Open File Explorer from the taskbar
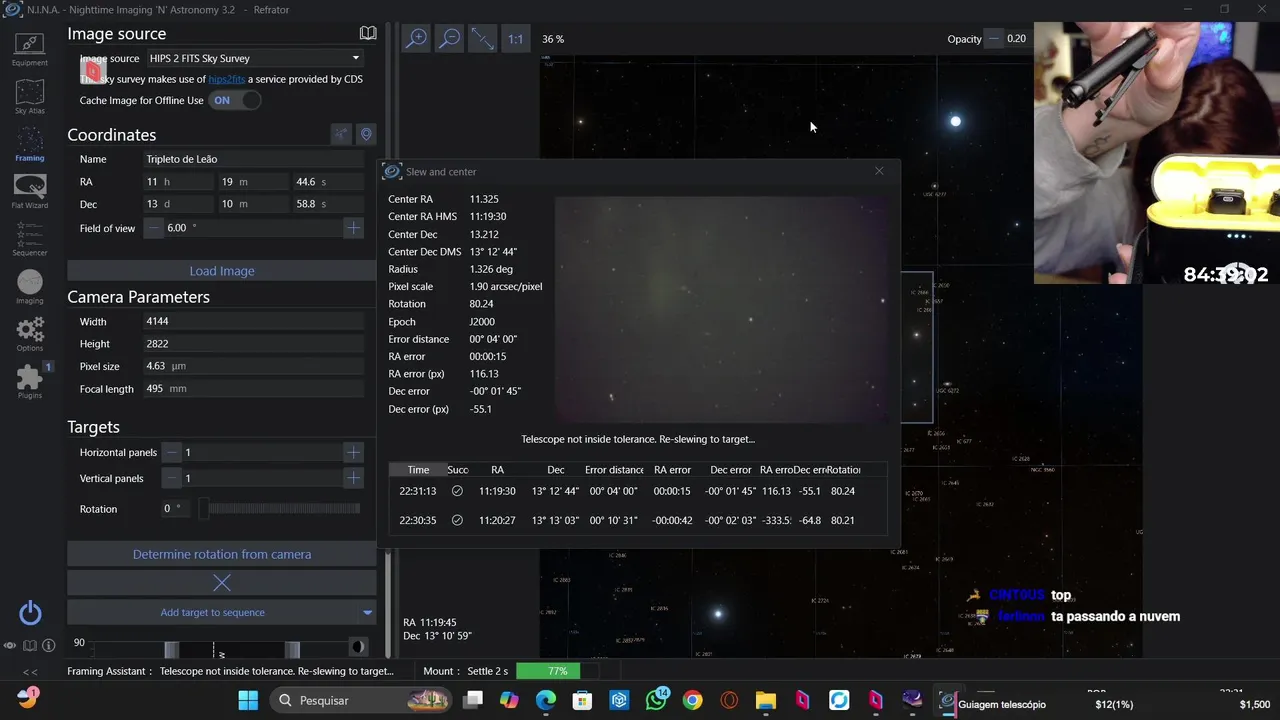1280x720 pixels. (765, 701)
